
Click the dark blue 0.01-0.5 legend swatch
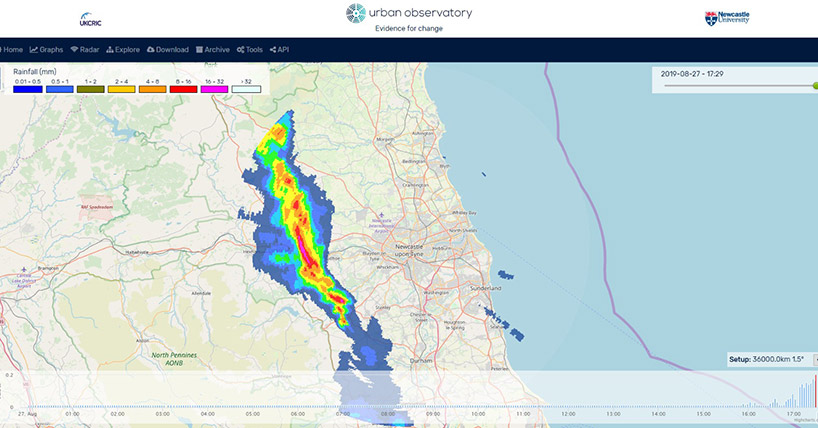click(x=27, y=89)
